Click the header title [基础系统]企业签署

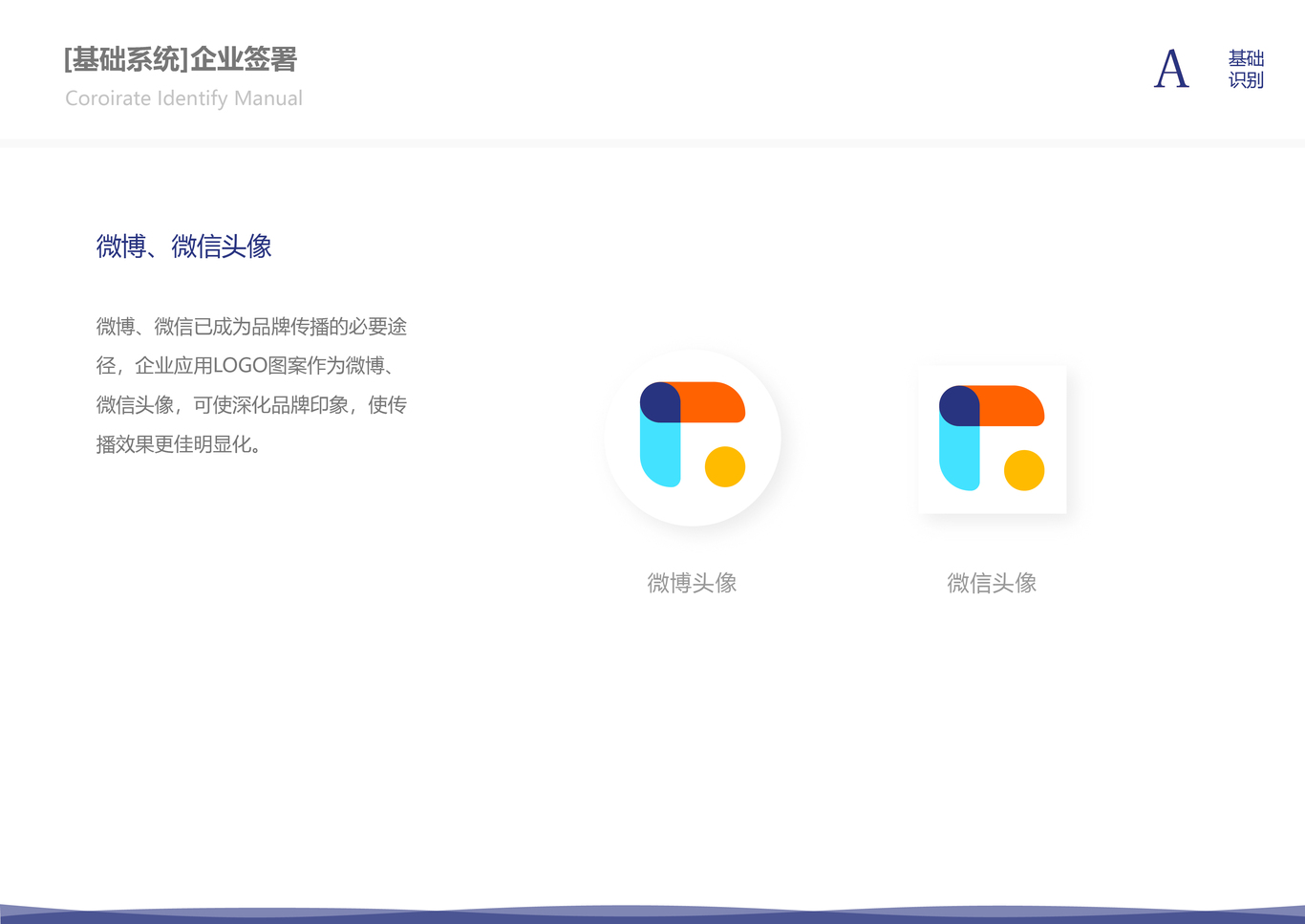tap(181, 59)
